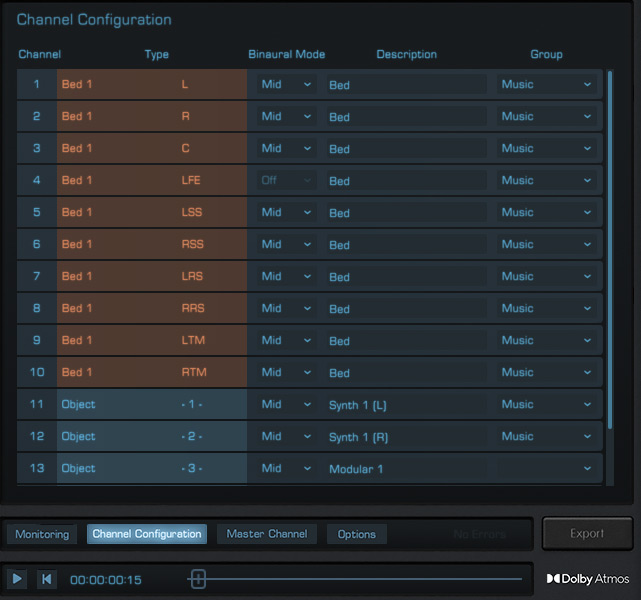Select the Bed 1 LFE channel row

click(150, 181)
